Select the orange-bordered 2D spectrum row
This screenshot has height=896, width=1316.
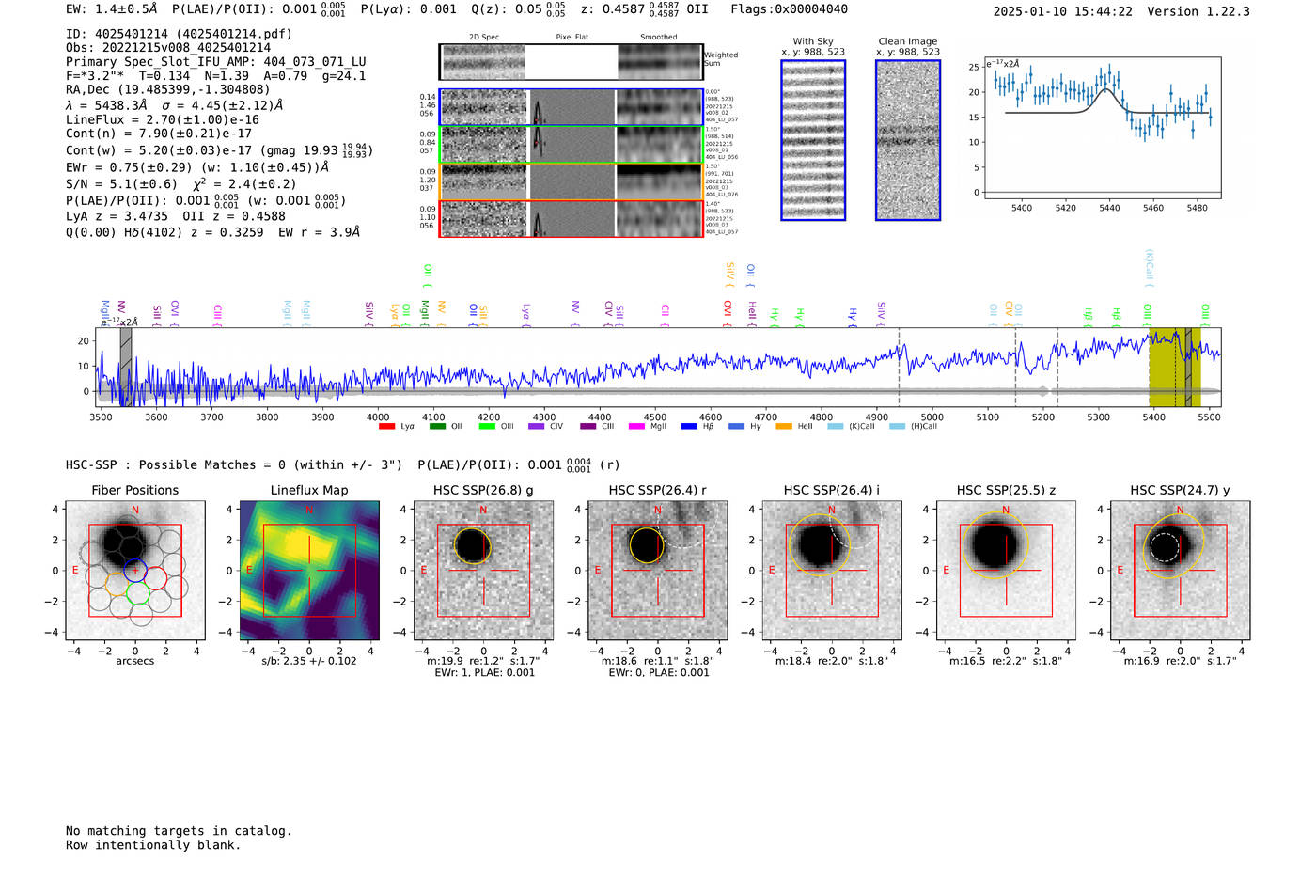pos(572,181)
